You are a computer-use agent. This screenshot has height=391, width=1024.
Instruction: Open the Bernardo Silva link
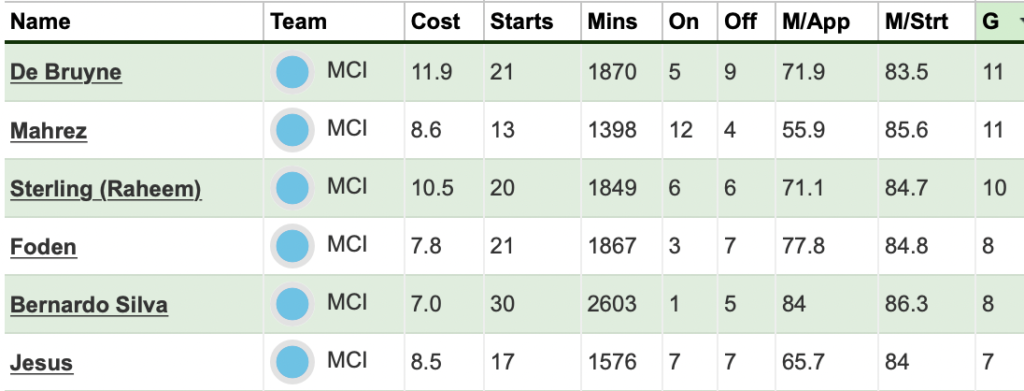click(89, 305)
